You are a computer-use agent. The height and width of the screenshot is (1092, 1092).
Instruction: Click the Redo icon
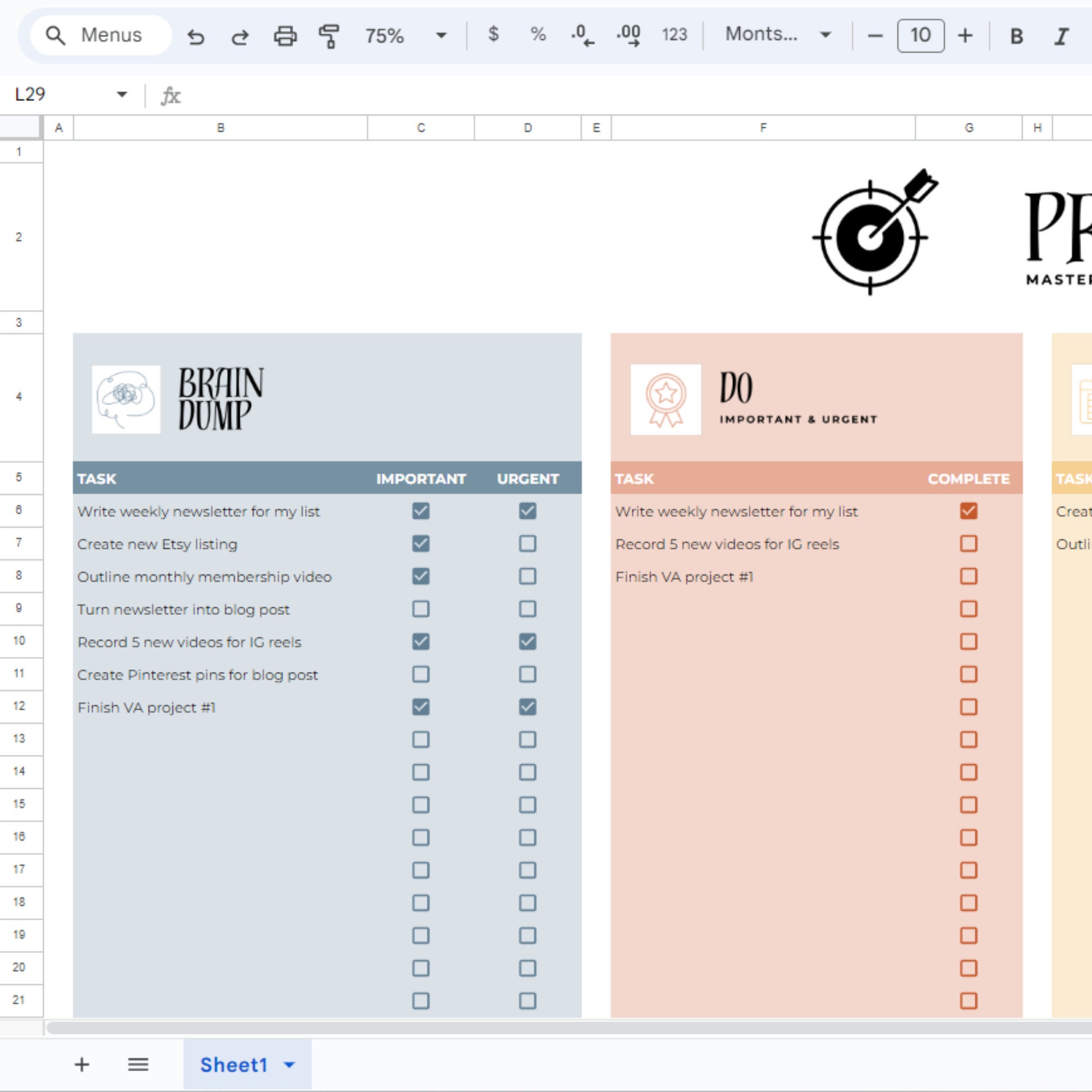[240, 35]
